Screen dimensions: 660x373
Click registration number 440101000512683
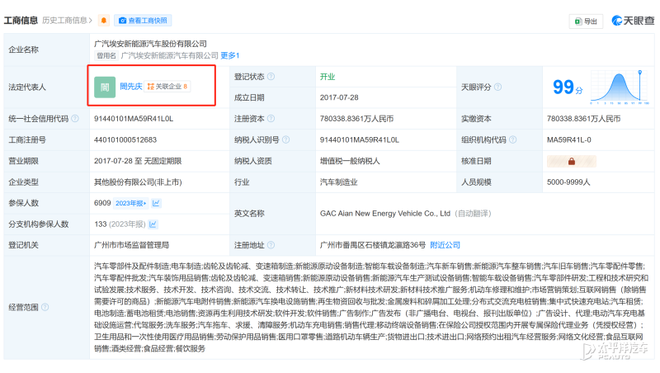[x=125, y=140]
